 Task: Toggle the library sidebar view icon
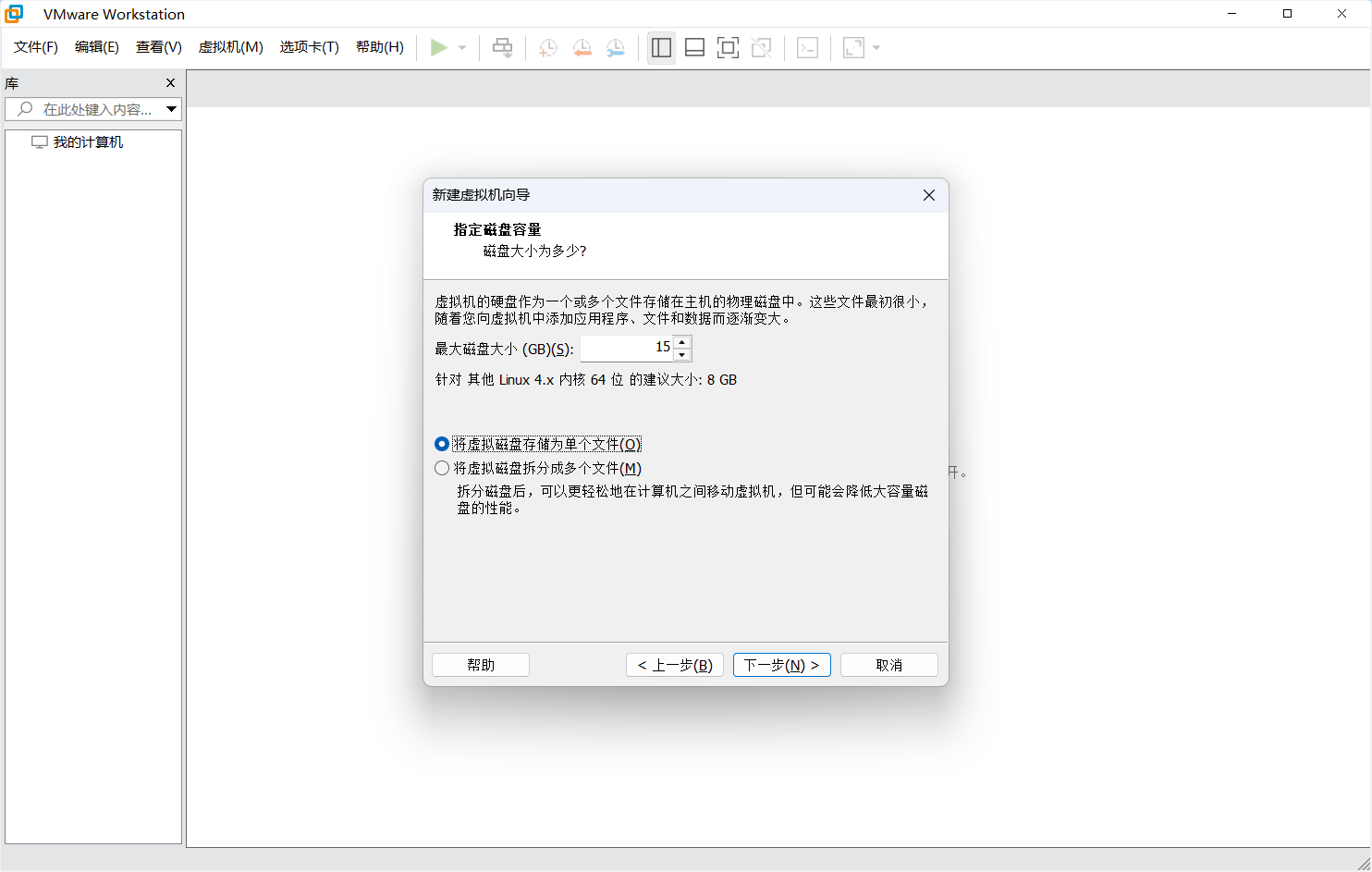tap(661, 47)
